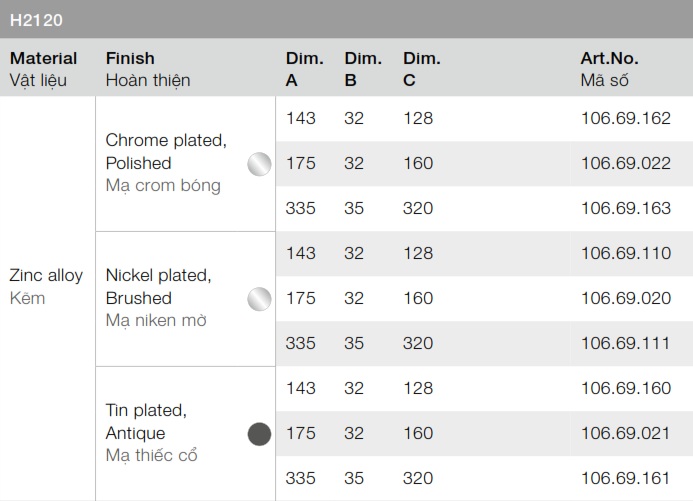Click the nickel brushed finish swatch
The image size is (693, 501).
click(x=259, y=298)
